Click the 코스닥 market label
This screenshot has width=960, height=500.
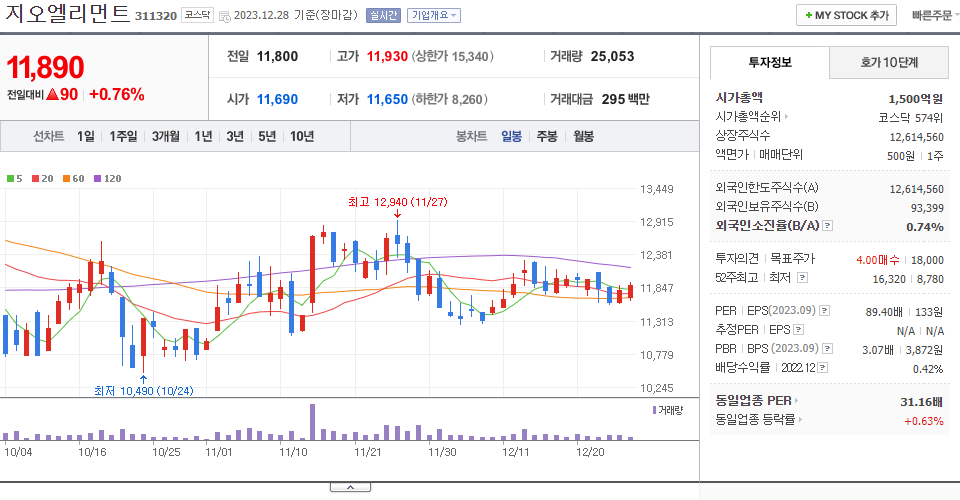tap(197, 15)
